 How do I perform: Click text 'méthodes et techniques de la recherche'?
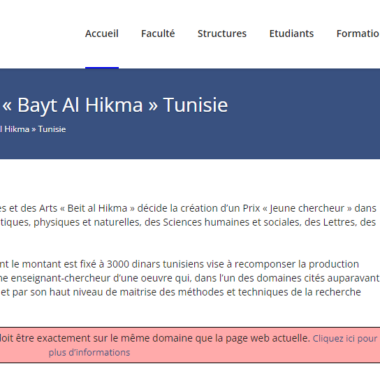click(x=269, y=292)
